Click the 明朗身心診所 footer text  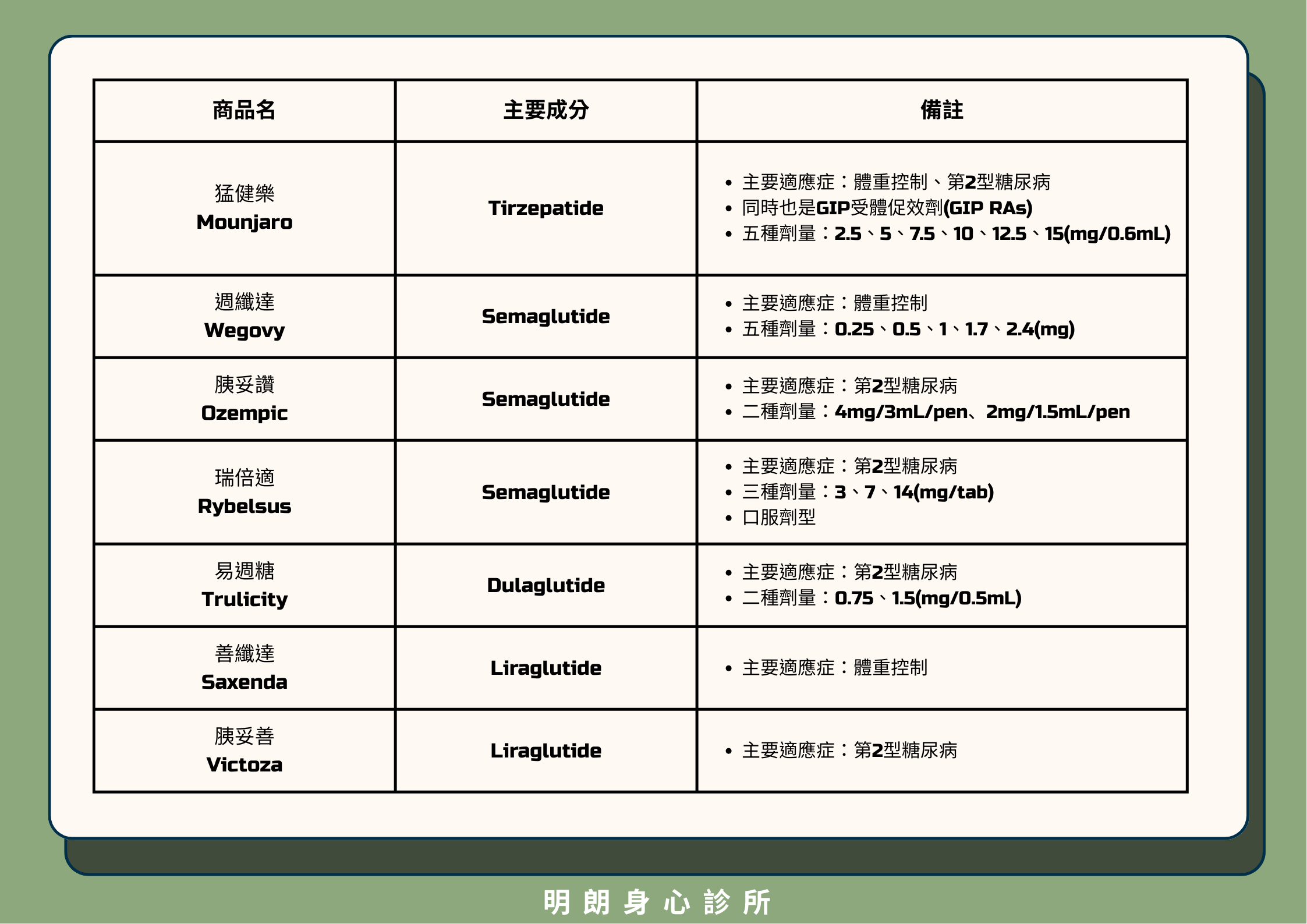(x=657, y=902)
